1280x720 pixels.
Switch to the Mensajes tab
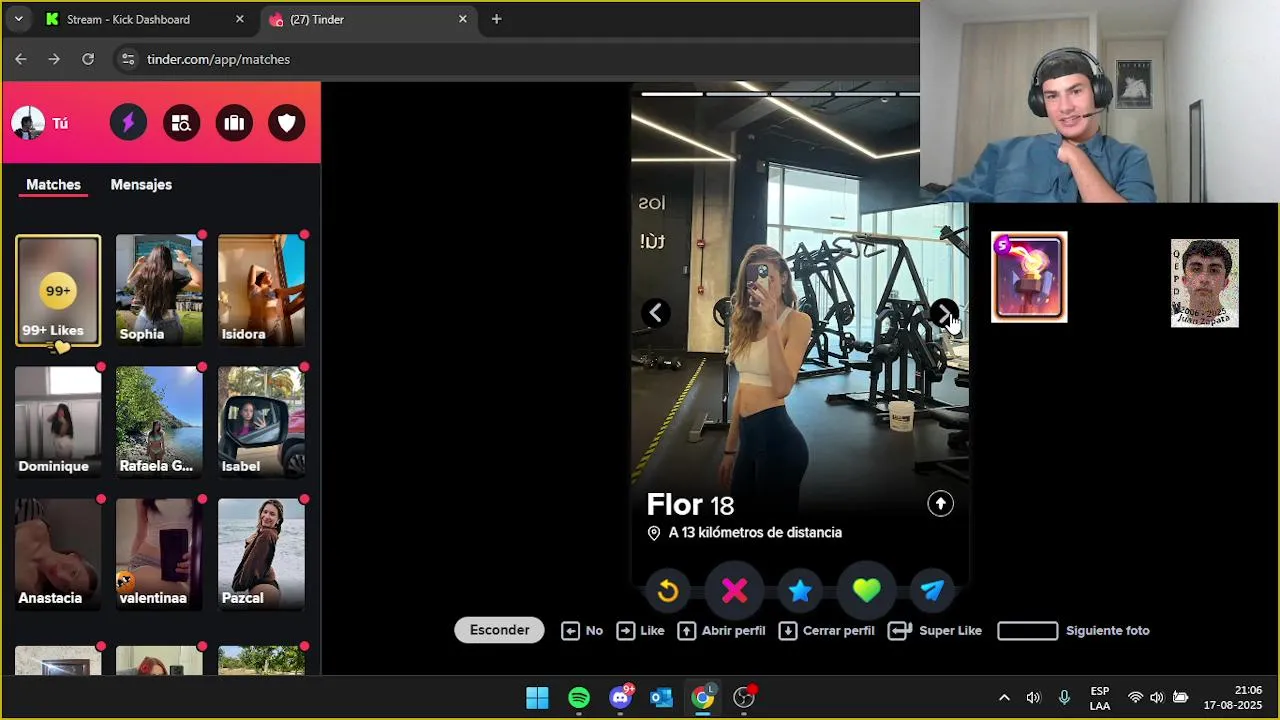(141, 185)
